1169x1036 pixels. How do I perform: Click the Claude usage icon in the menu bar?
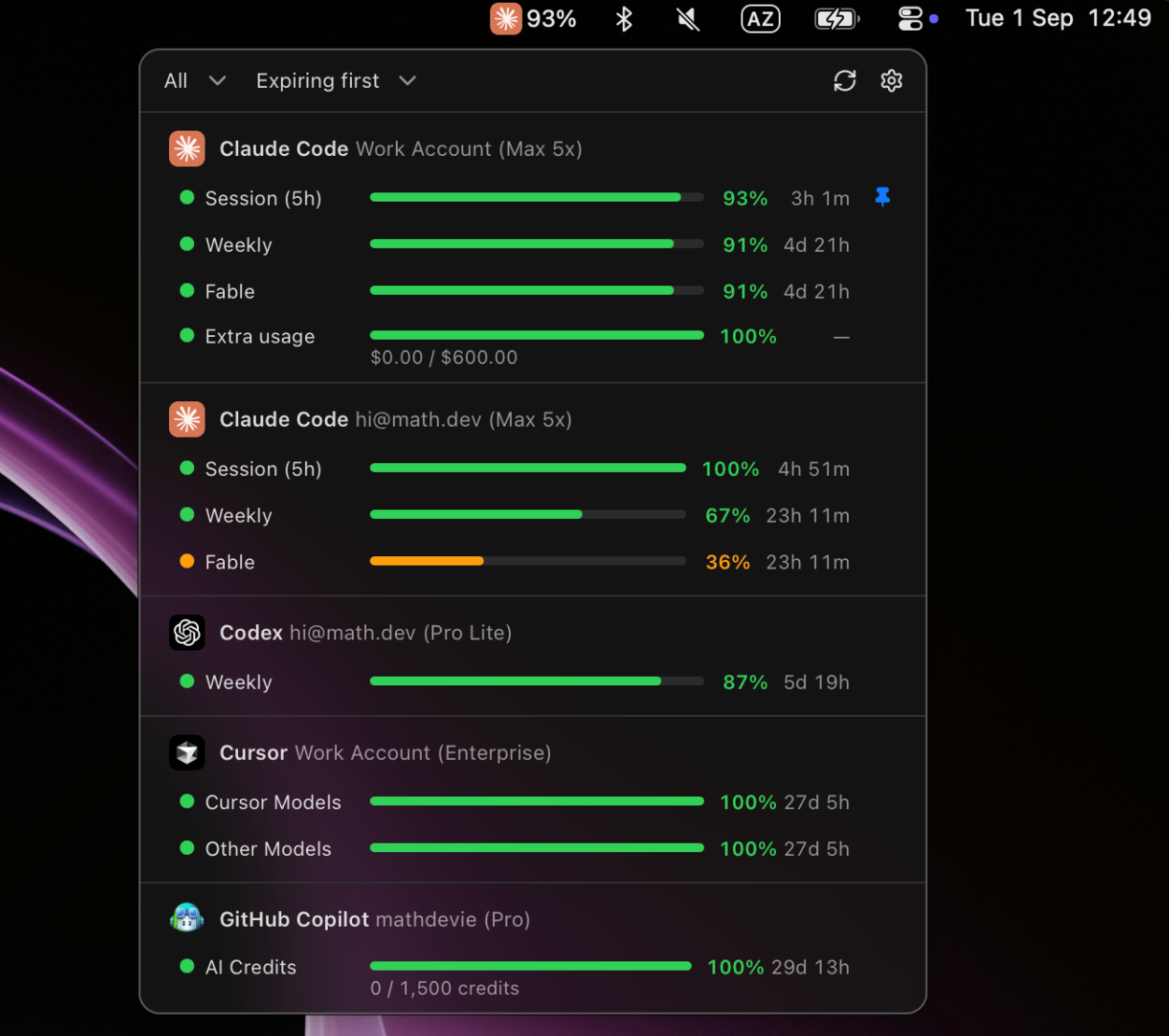pos(505,19)
